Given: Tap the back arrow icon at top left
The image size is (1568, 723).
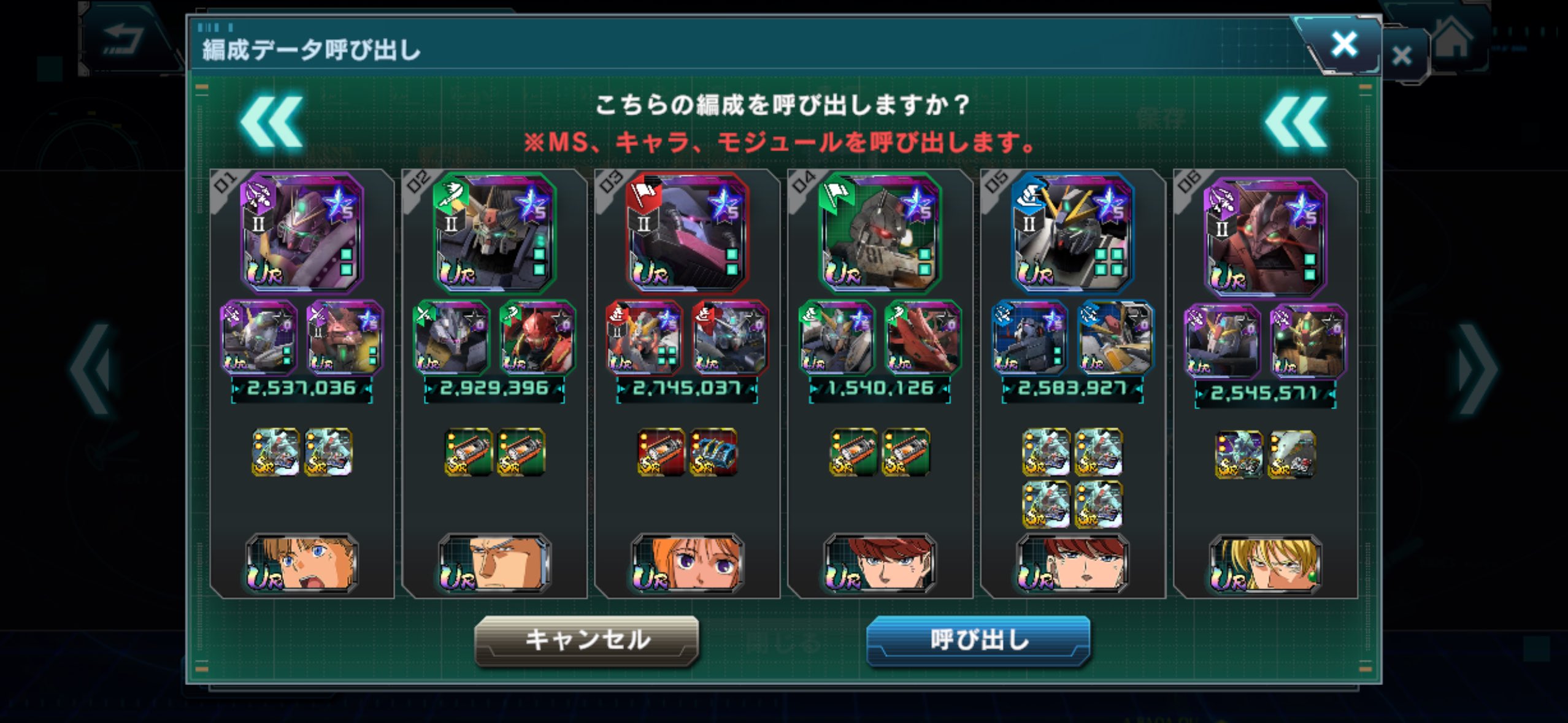Looking at the screenshot, I should click(x=123, y=40).
